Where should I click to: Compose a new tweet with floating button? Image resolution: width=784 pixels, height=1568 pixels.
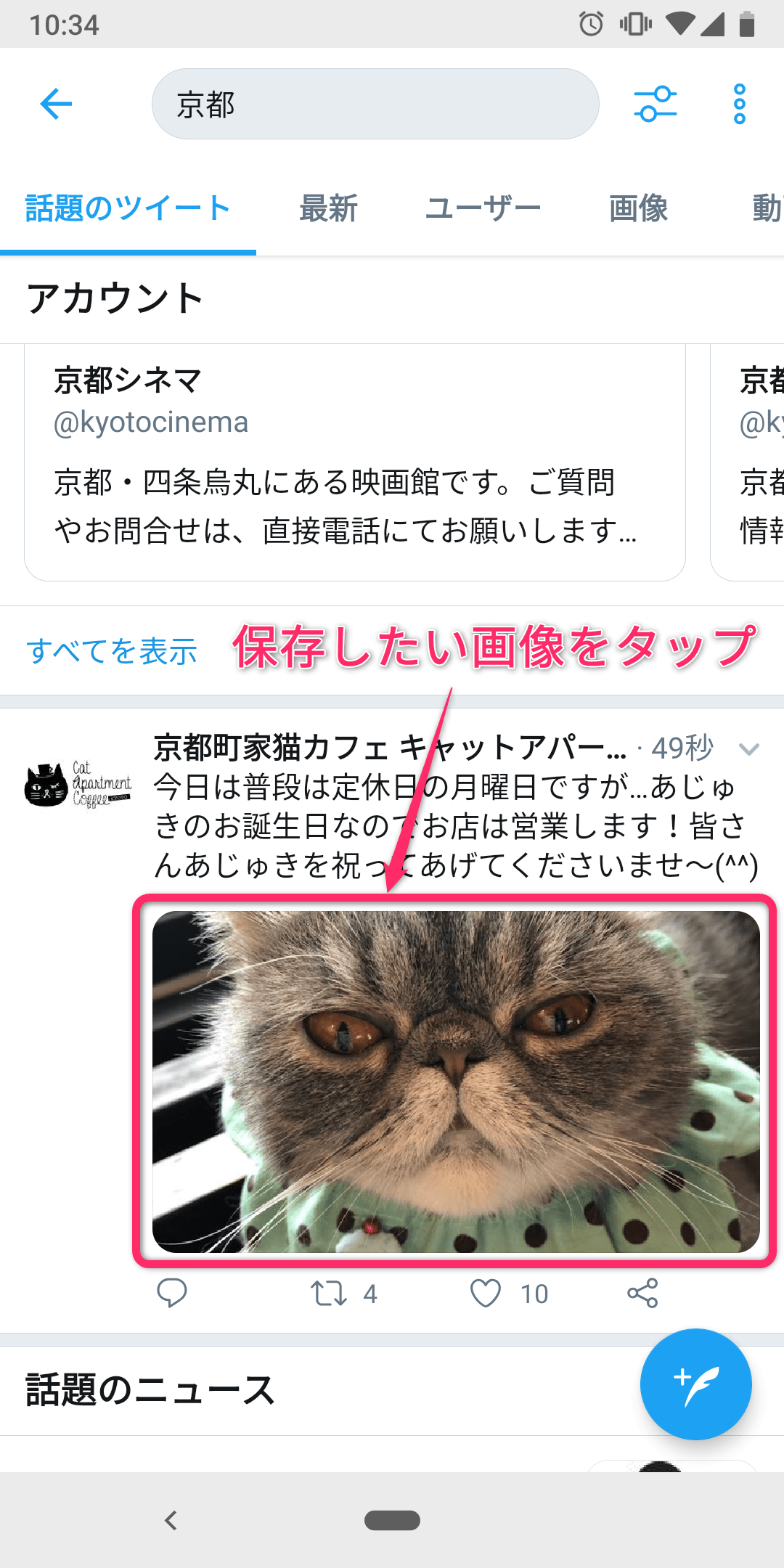pos(695,1384)
